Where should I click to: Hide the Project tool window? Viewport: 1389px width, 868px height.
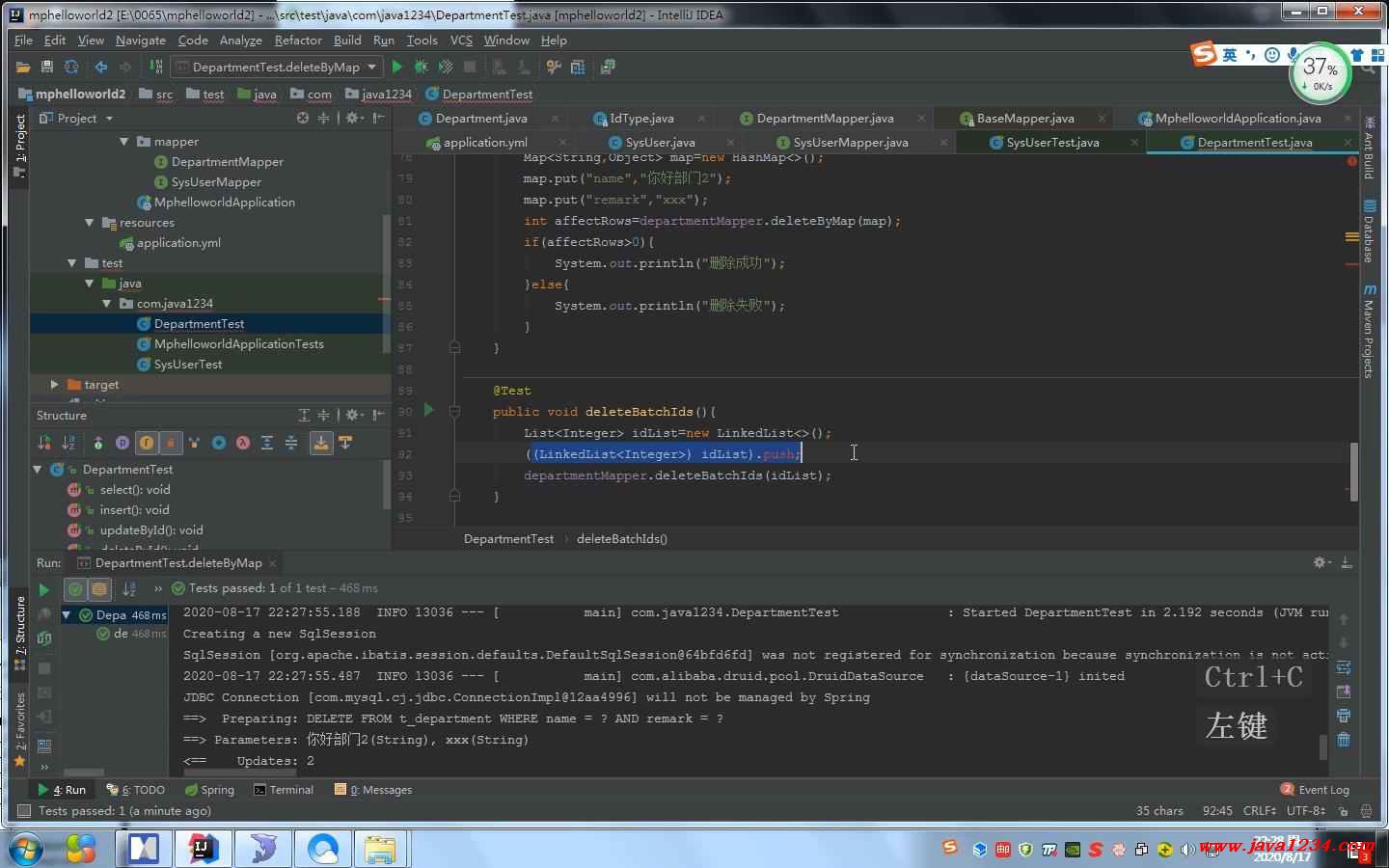[378, 118]
